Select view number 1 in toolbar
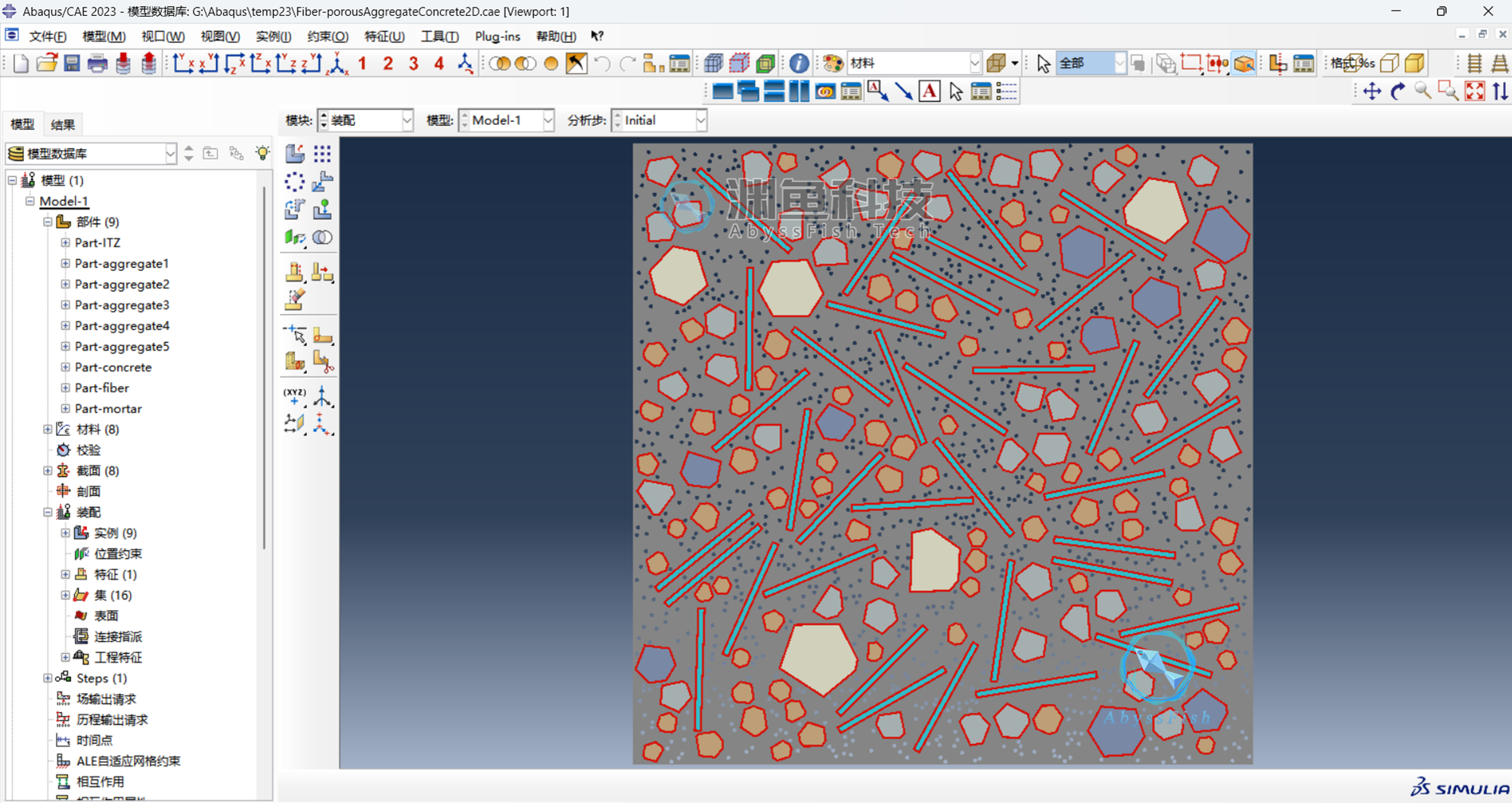 362,64
